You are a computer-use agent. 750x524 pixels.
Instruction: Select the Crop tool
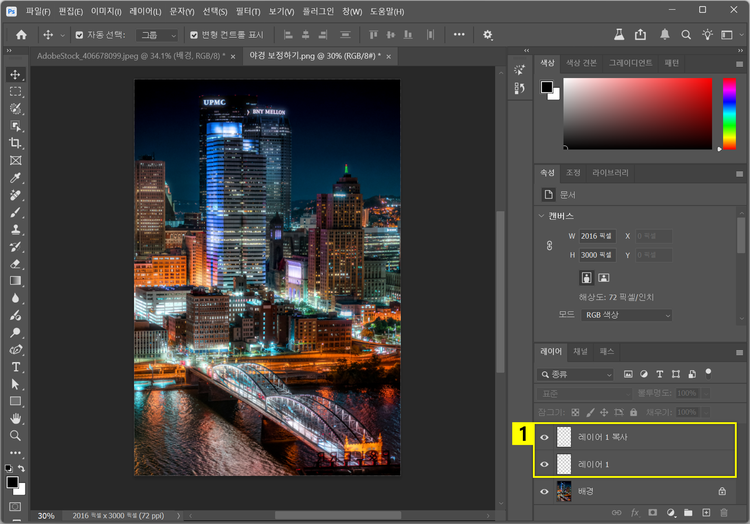[15, 143]
